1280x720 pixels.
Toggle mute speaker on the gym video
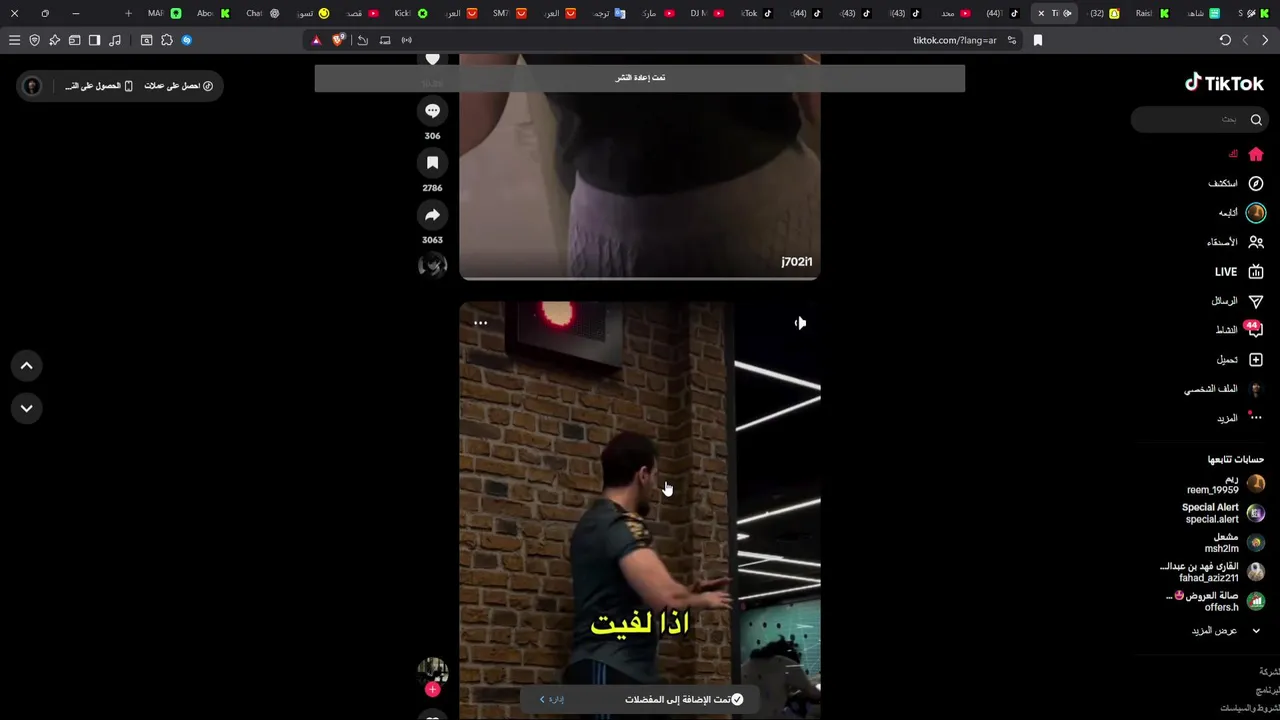tap(800, 323)
